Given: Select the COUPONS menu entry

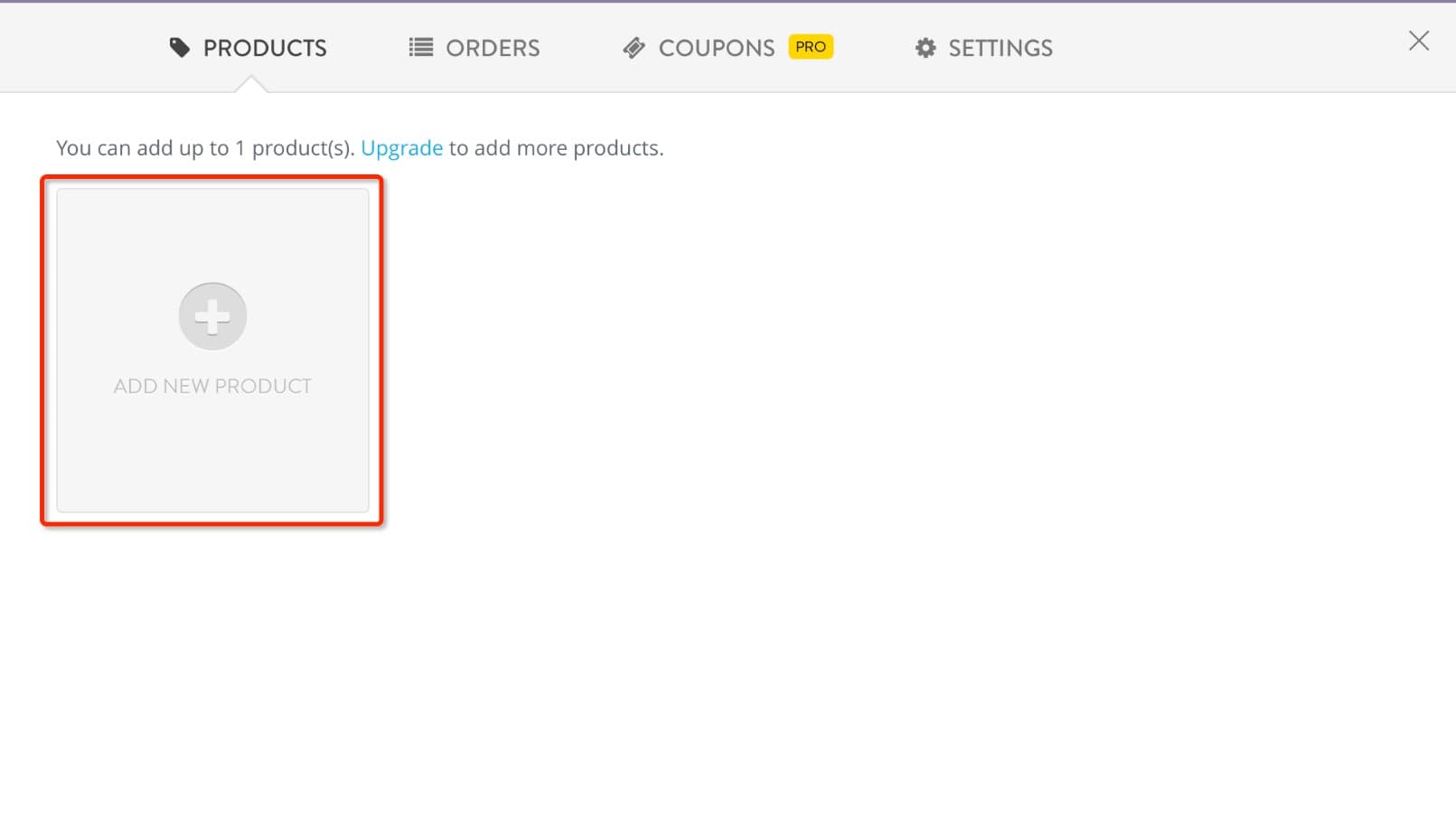Looking at the screenshot, I should click(717, 48).
